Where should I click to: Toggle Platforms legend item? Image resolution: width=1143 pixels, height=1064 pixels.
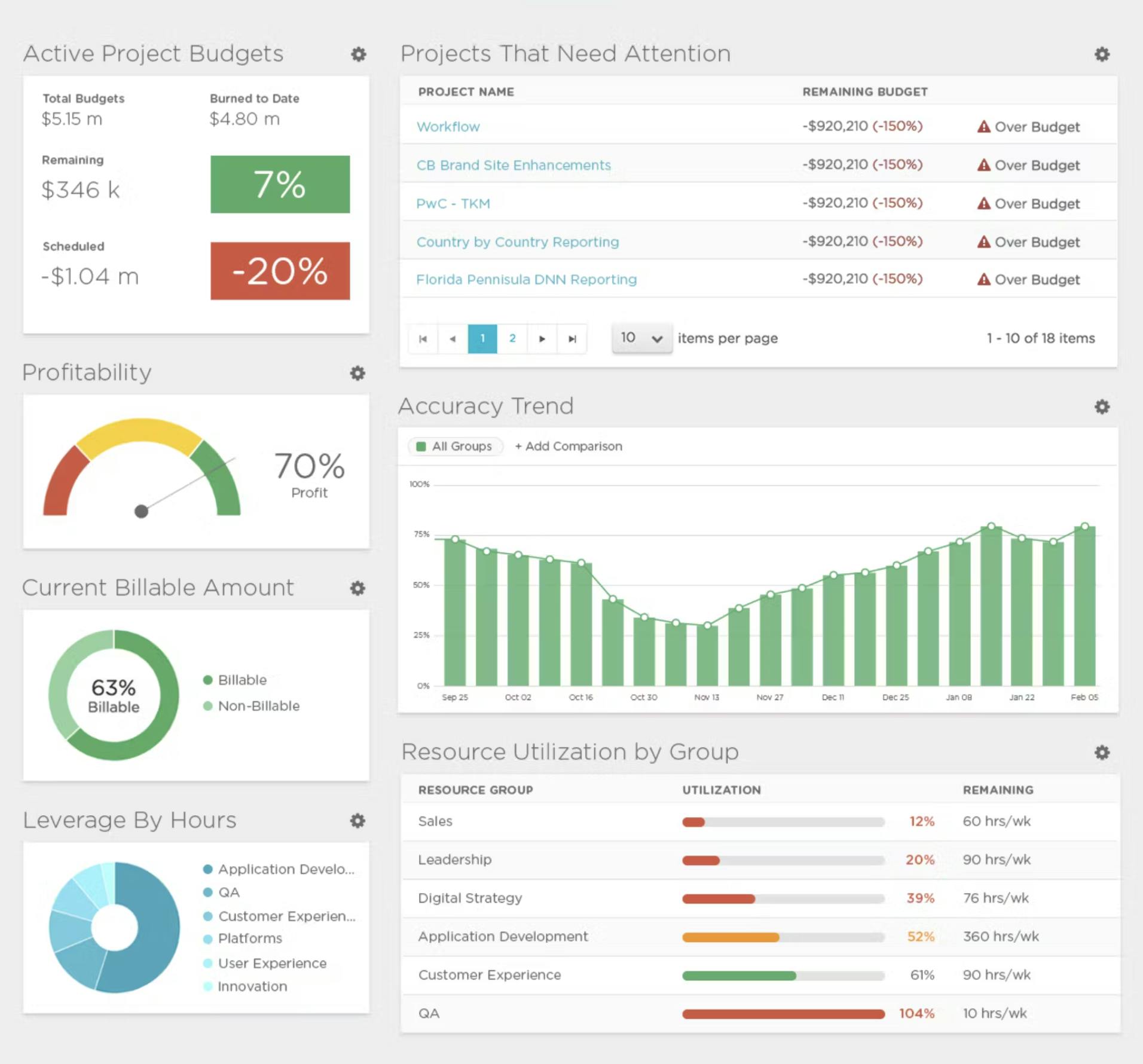click(x=243, y=938)
